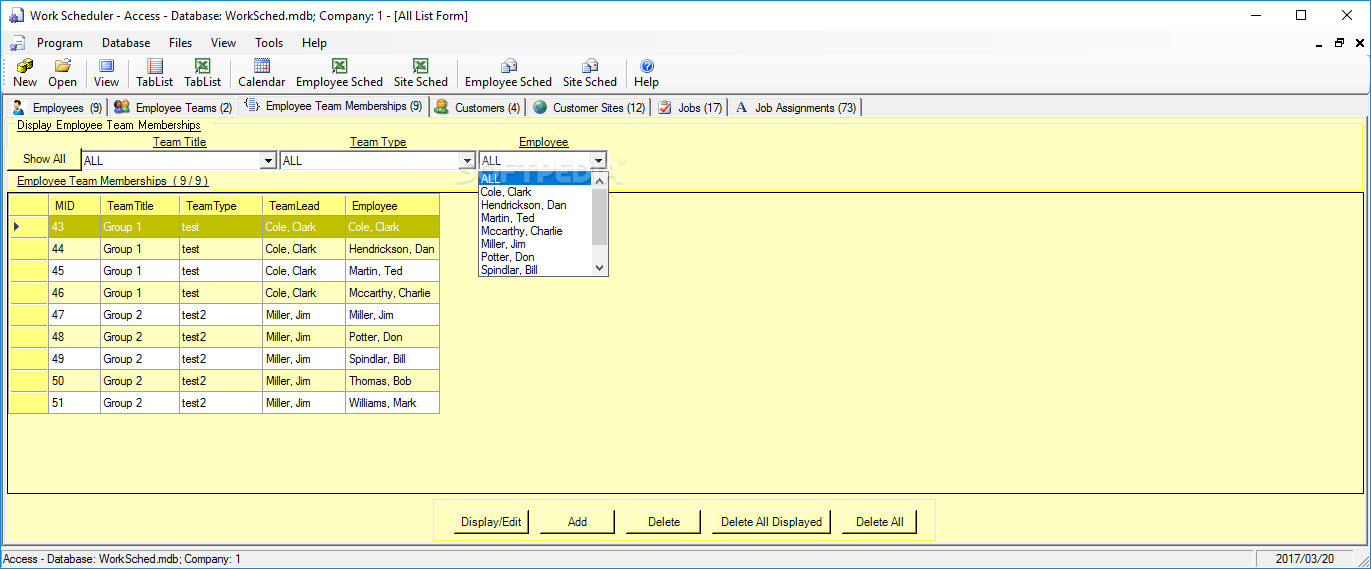Click the Excel-style TabList toolbar icon
The image size is (1371, 569).
coord(202,73)
